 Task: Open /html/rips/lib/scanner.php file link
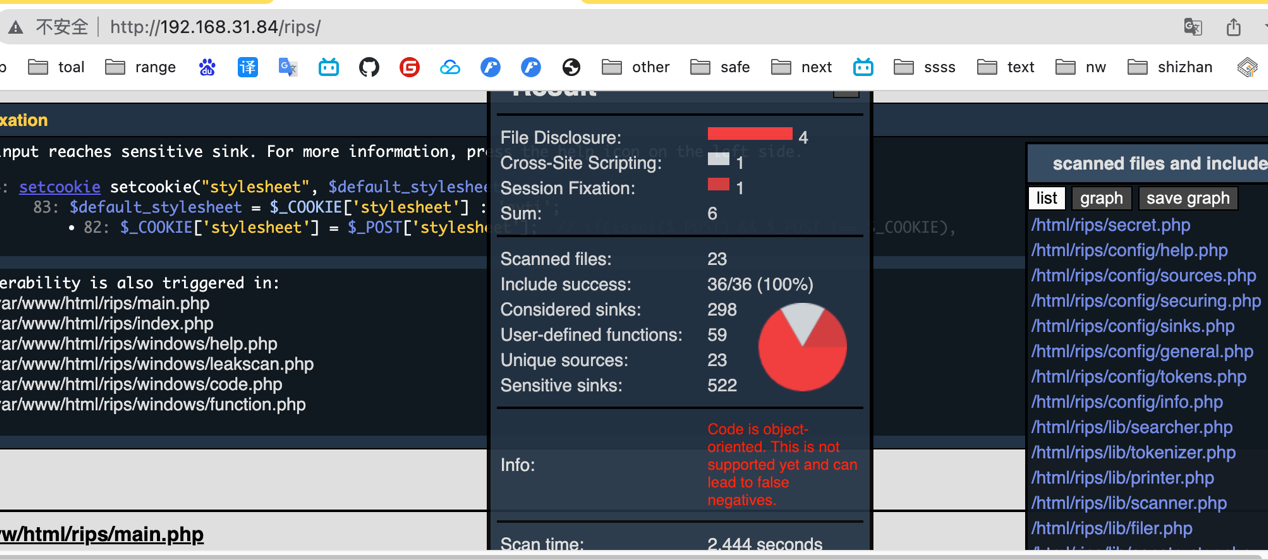pyautogui.click(x=1129, y=503)
